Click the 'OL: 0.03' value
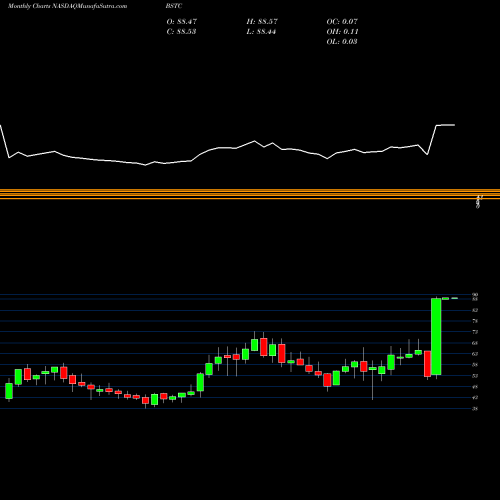This screenshot has width=500, height=500. pos(342,42)
